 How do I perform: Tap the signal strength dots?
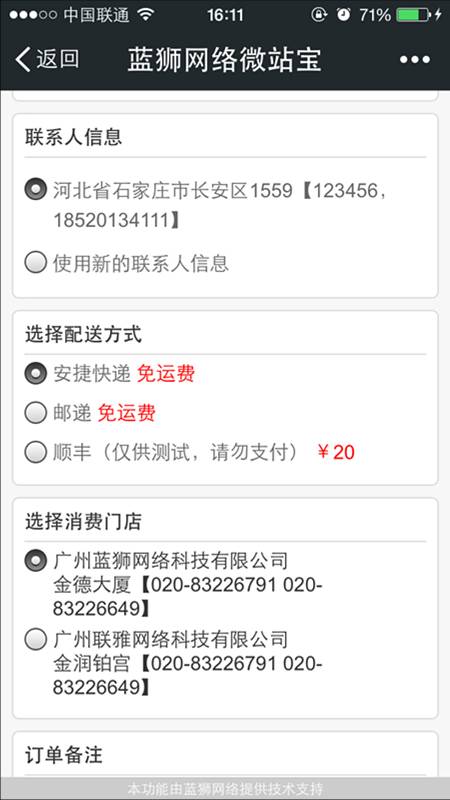(x=33, y=15)
